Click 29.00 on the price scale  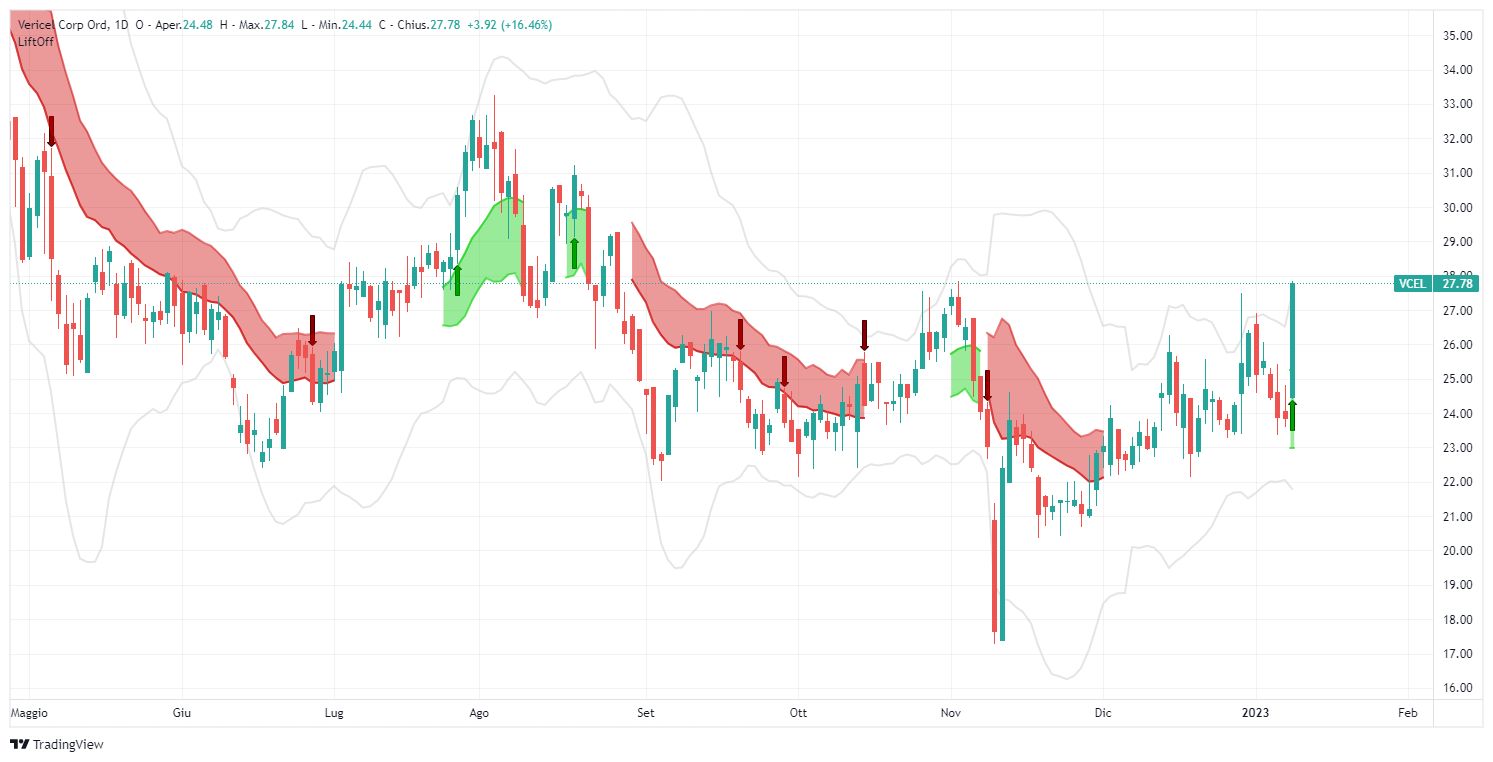tap(1457, 241)
